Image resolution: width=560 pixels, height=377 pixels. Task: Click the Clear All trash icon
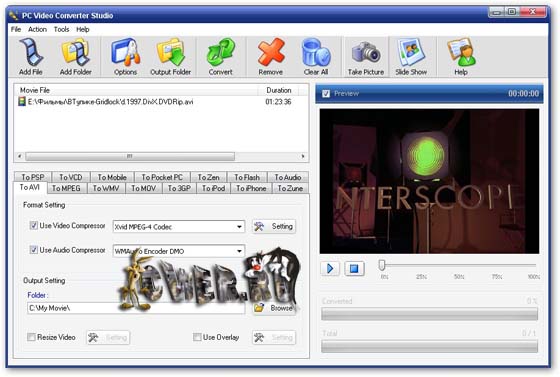316,52
